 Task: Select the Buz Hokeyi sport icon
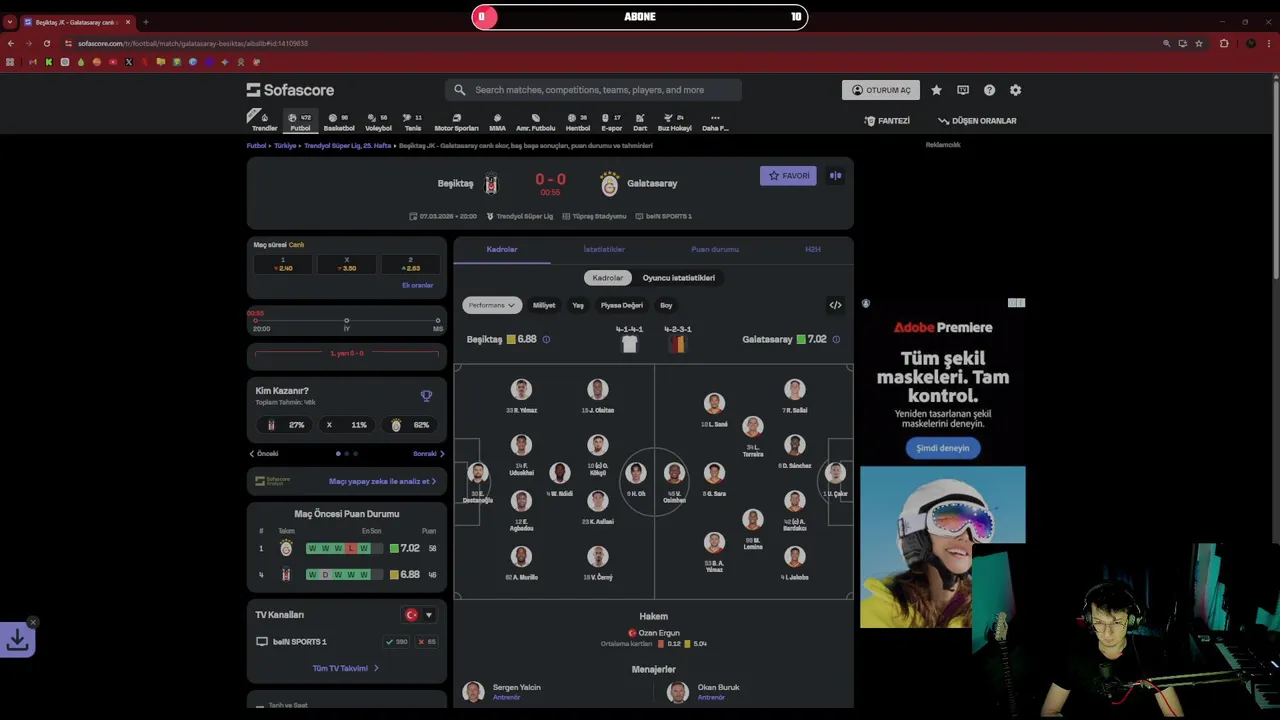coord(674,122)
